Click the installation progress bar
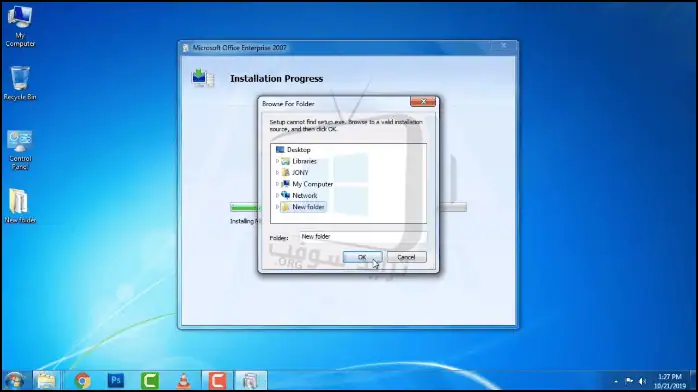 point(348,207)
